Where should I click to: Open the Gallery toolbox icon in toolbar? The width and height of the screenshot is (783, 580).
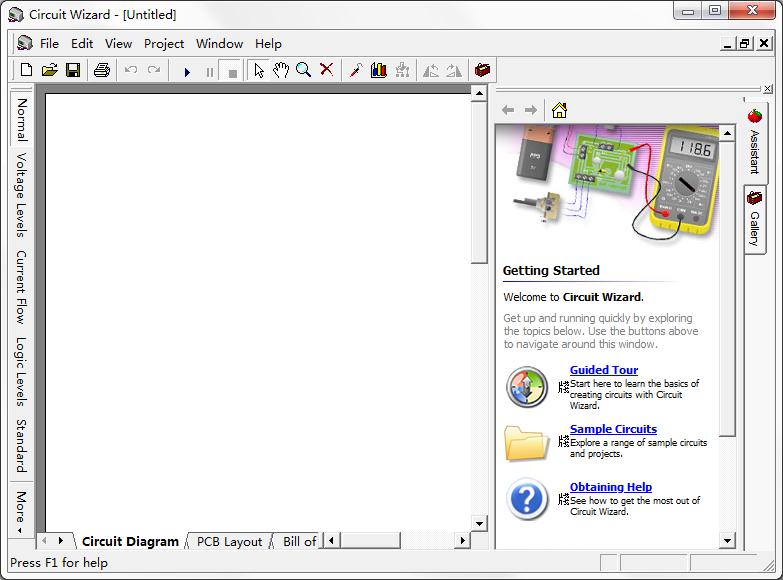click(482, 70)
